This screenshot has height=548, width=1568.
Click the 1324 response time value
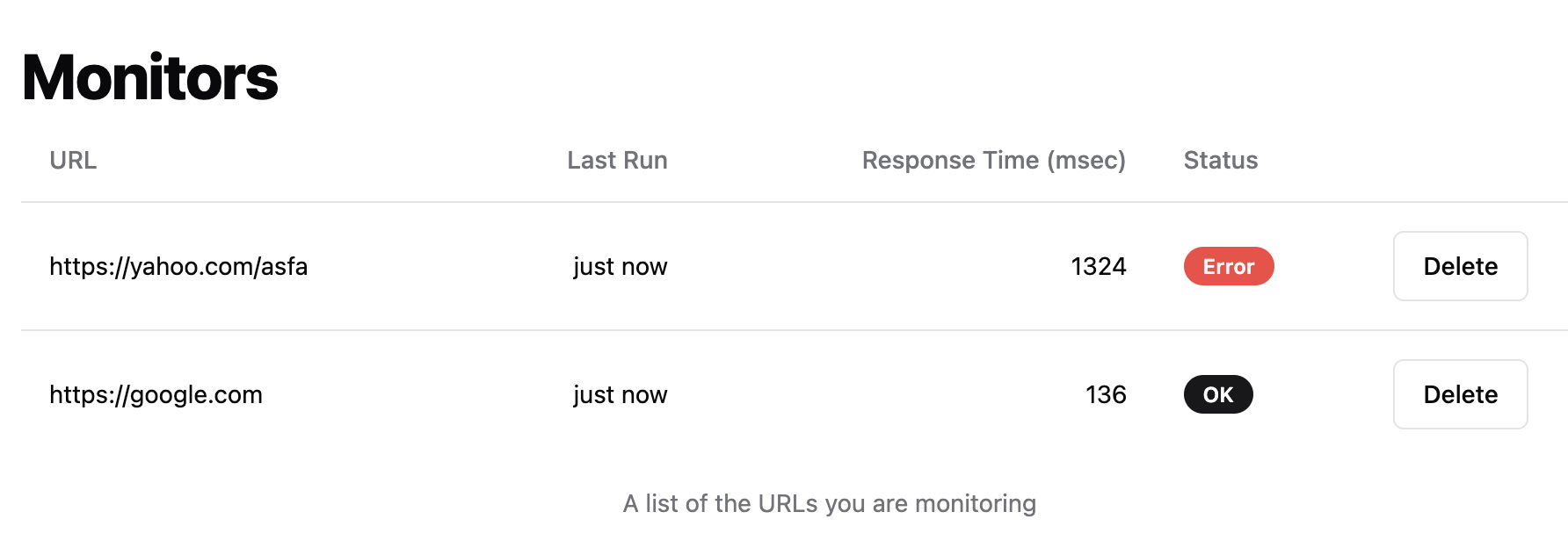(1099, 266)
